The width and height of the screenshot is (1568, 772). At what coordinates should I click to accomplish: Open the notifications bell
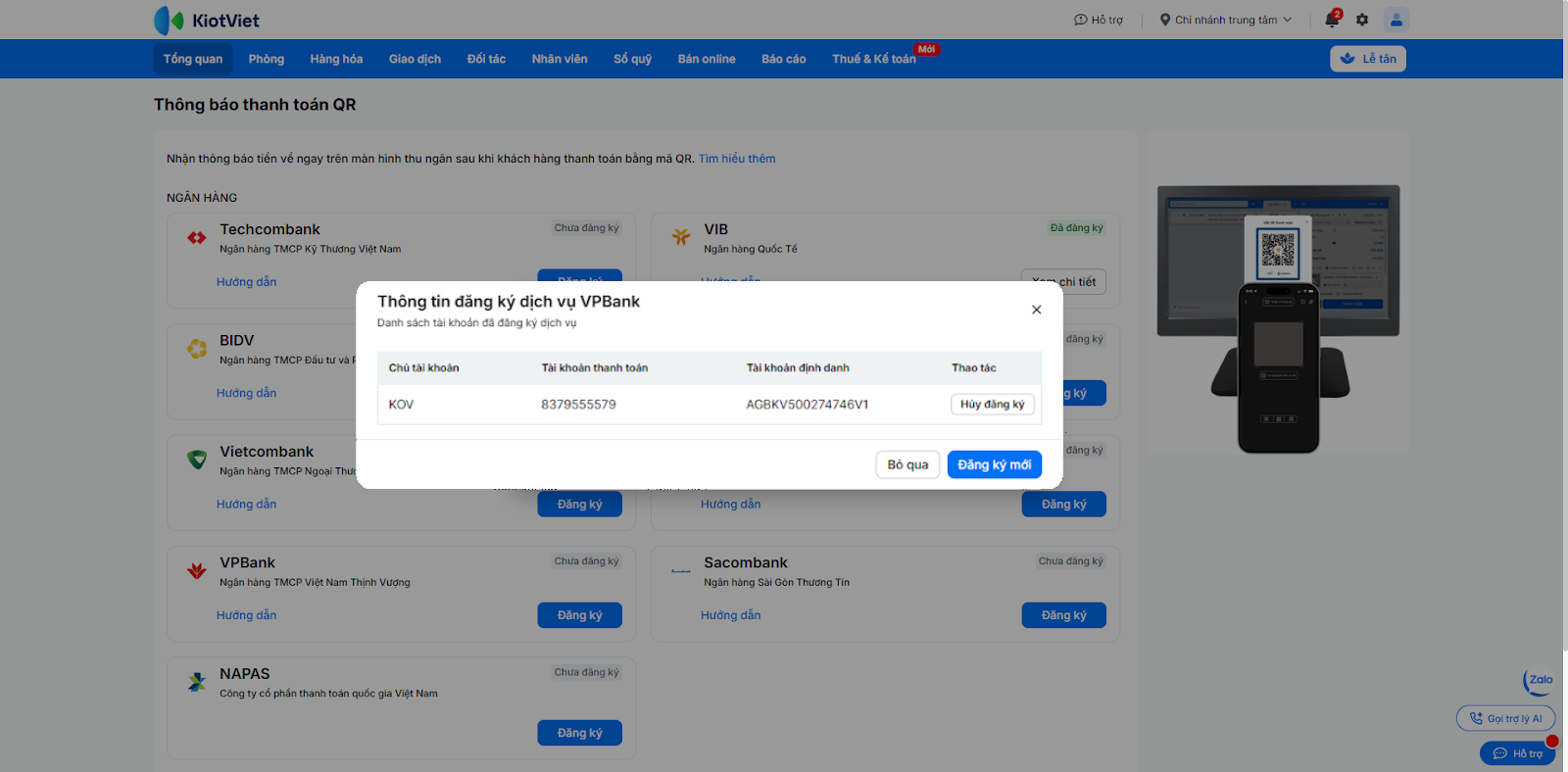click(x=1332, y=20)
